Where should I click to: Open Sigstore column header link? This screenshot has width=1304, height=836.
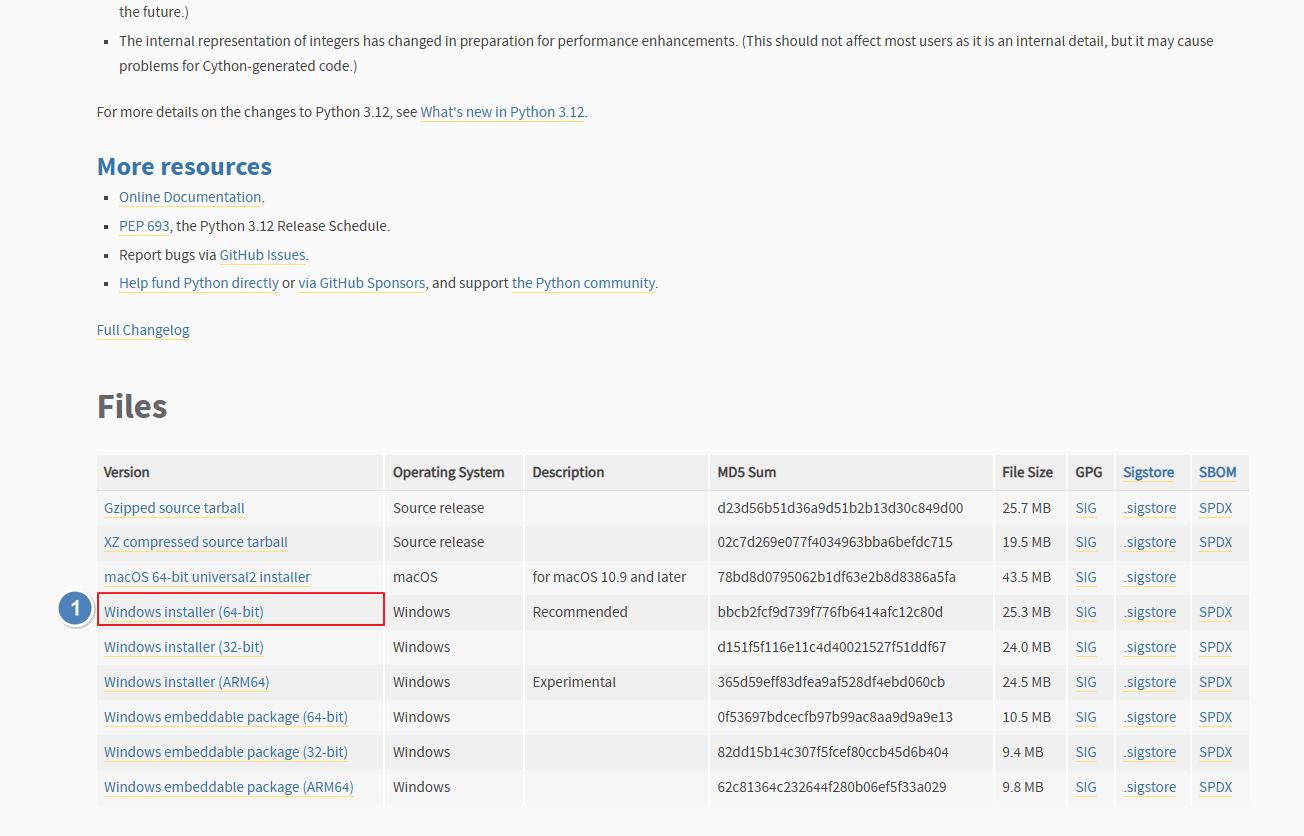1149,472
